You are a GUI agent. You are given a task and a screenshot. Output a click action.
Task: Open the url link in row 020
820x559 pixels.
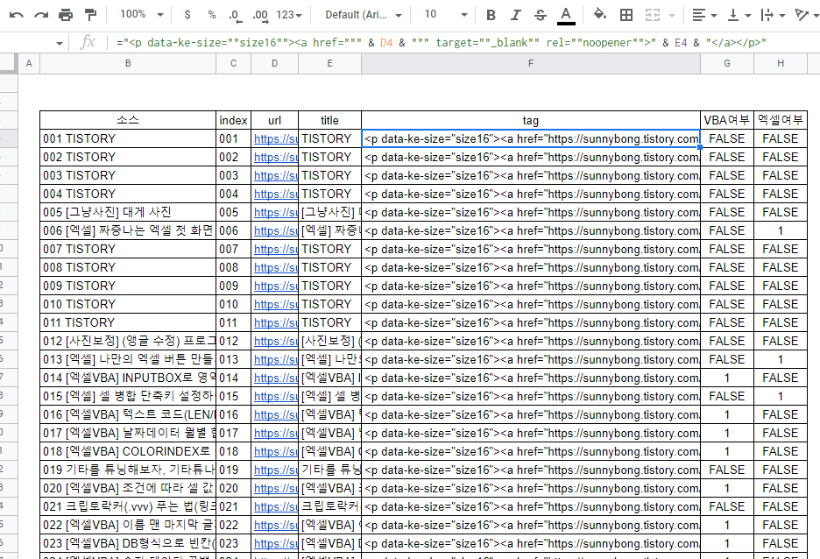point(276,488)
